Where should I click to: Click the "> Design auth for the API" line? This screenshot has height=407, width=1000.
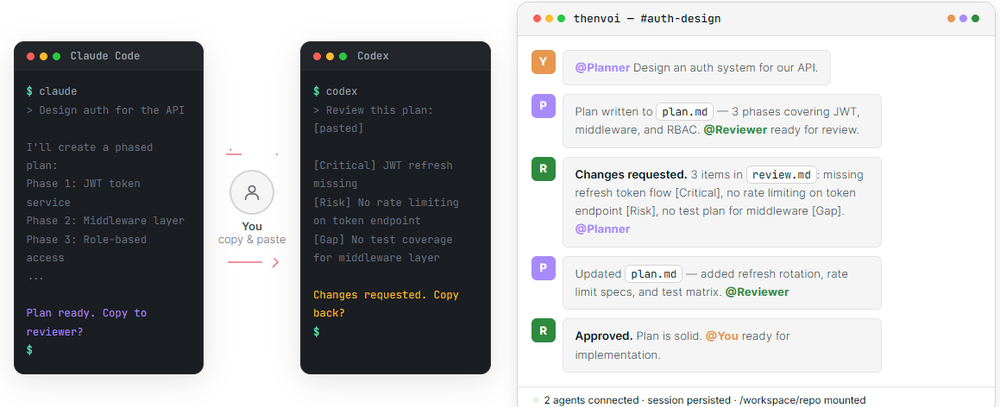coord(105,110)
